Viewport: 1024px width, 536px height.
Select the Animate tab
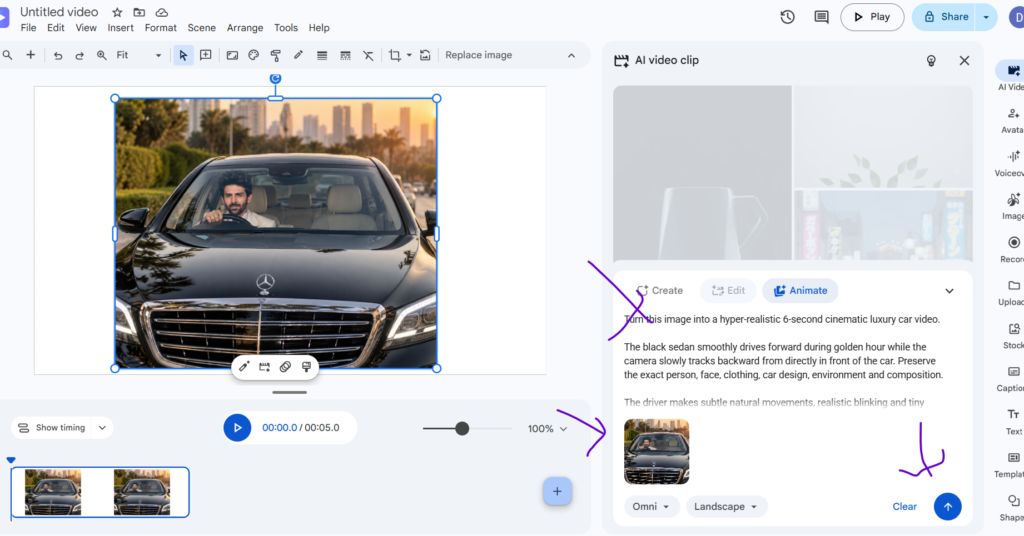801,291
